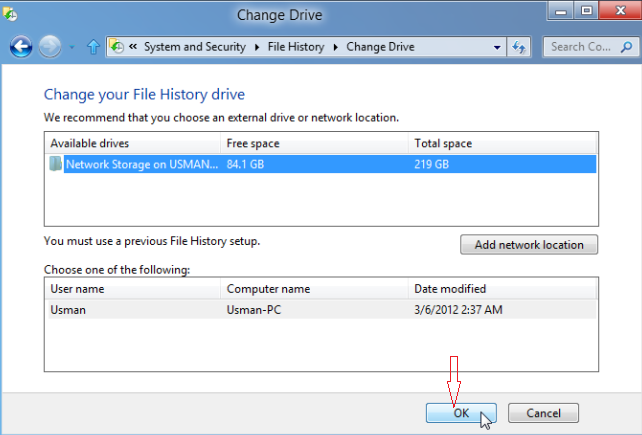Viewport: 642px width, 435px height.
Task: Click the blue Back arrow button
Action: point(21,47)
